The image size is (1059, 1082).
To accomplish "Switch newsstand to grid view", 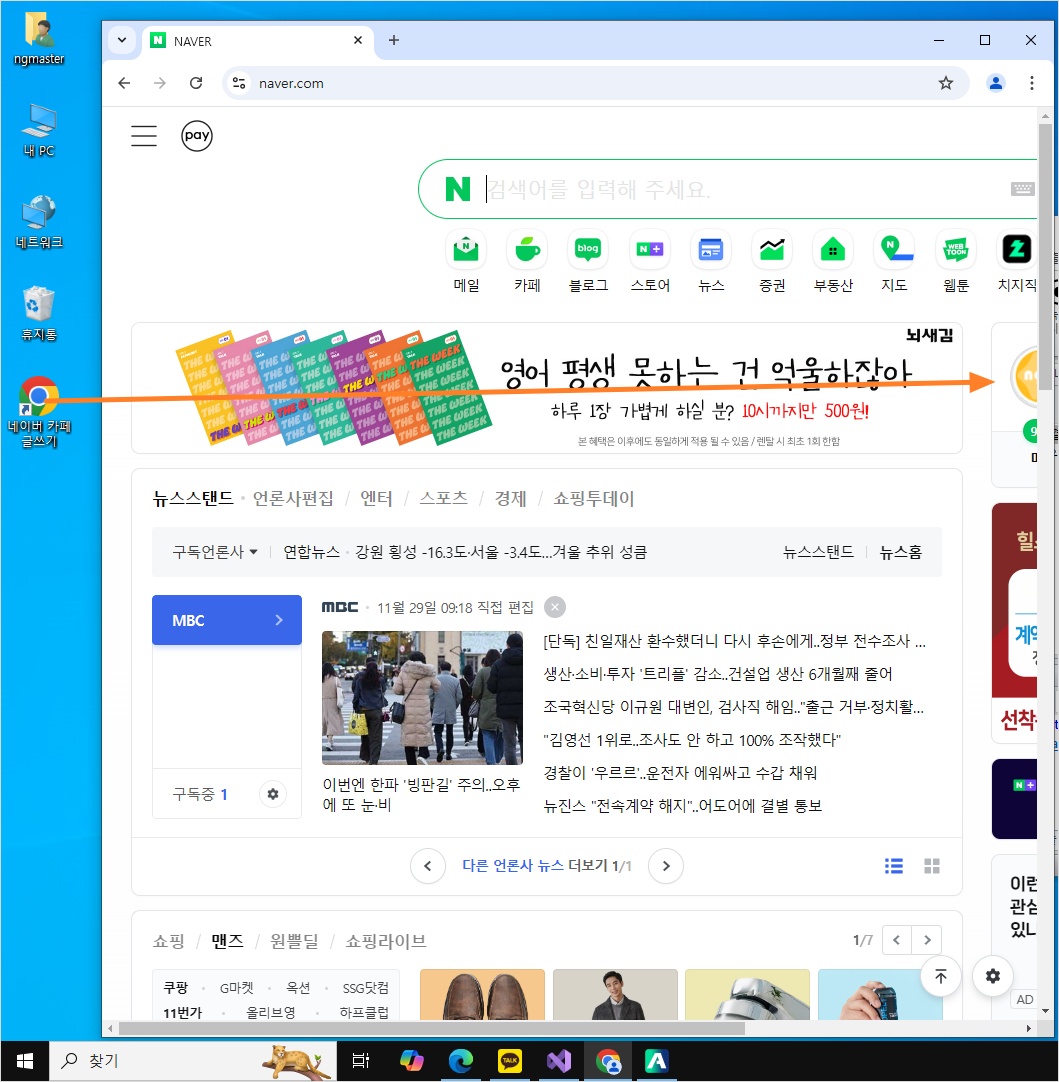I will 931,866.
